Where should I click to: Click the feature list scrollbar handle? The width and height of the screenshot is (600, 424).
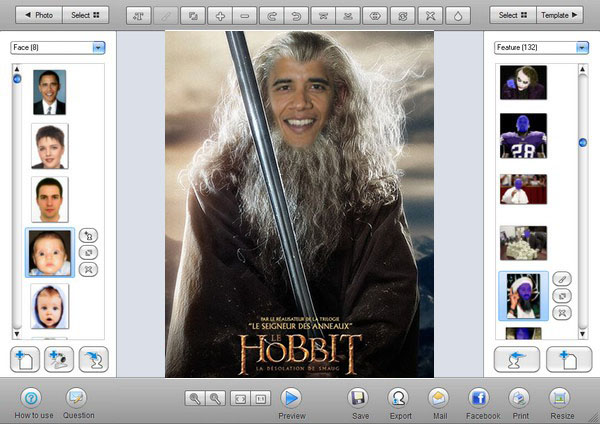(582, 143)
